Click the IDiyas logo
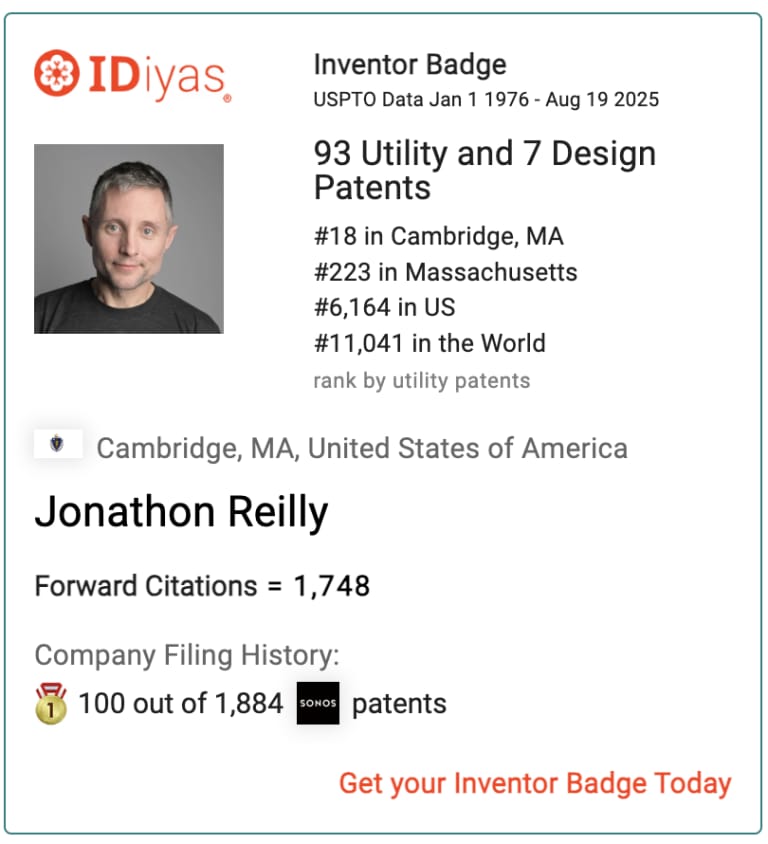This screenshot has width=768, height=844. click(x=133, y=75)
